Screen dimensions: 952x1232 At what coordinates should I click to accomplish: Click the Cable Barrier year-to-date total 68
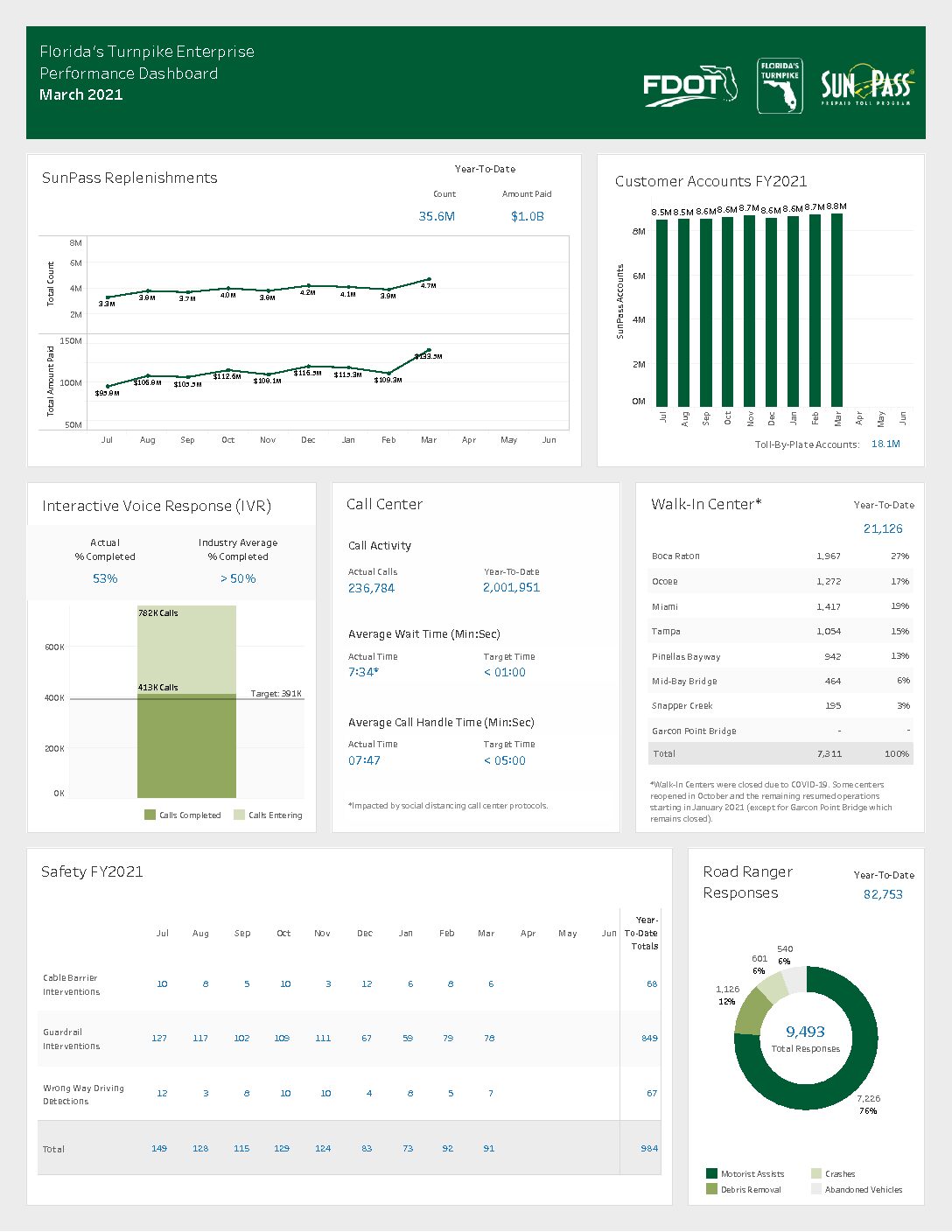point(652,983)
